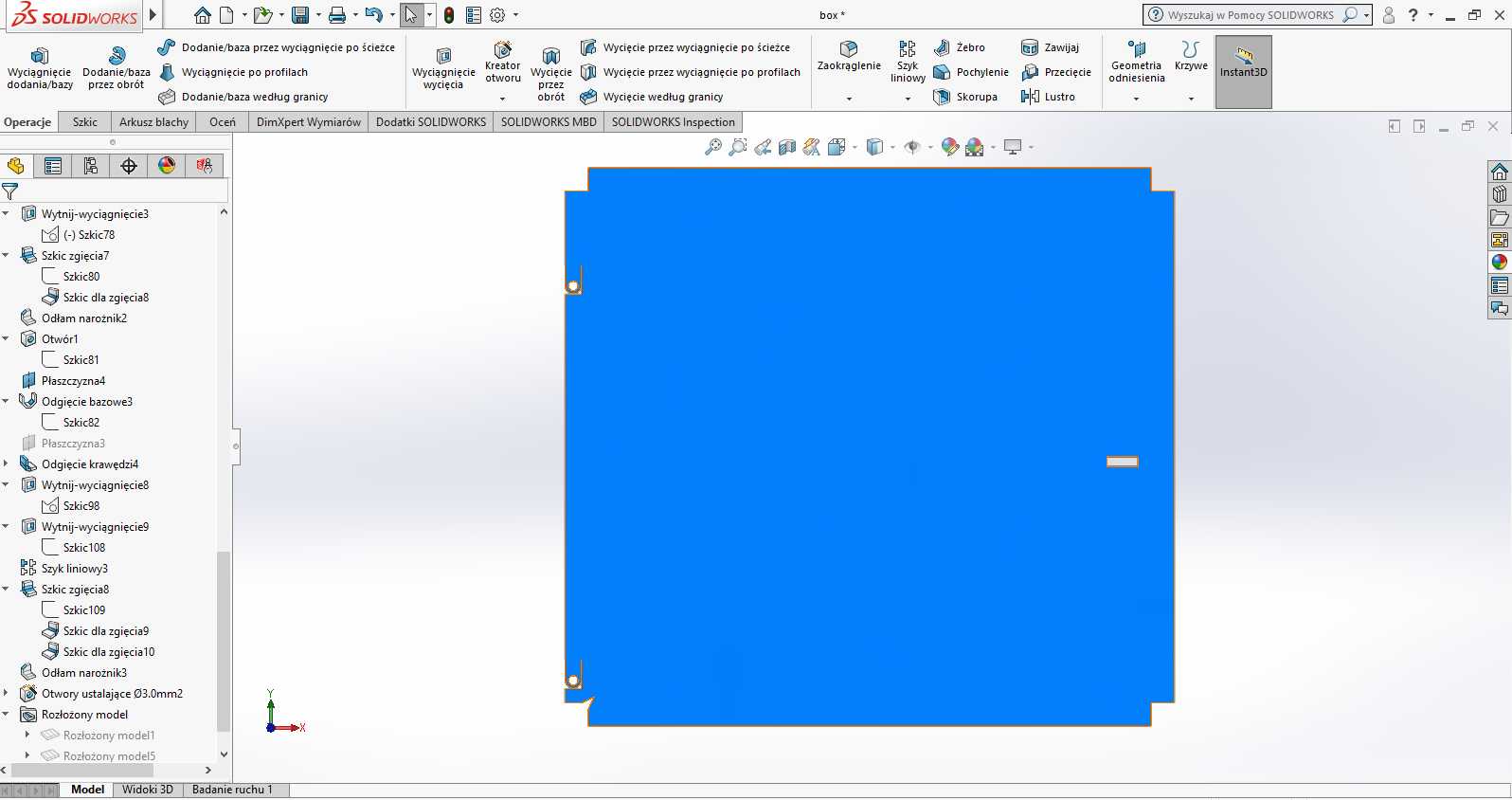This screenshot has height=800, width=1512.
Task: Select the Szyk liniowy pattern tool
Action: [908, 63]
